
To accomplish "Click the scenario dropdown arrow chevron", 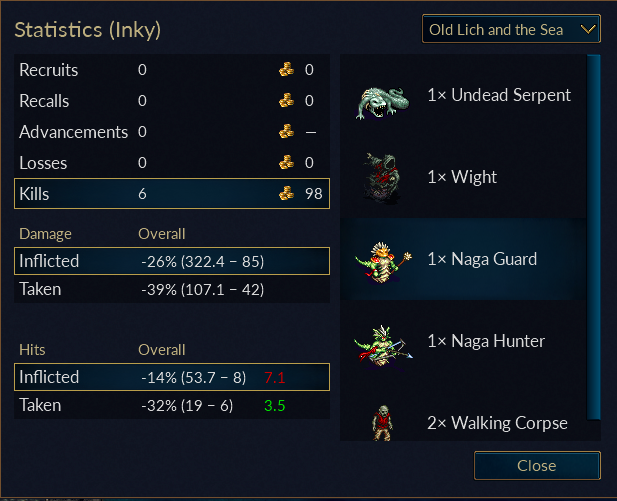I will (x=588, y=29).
